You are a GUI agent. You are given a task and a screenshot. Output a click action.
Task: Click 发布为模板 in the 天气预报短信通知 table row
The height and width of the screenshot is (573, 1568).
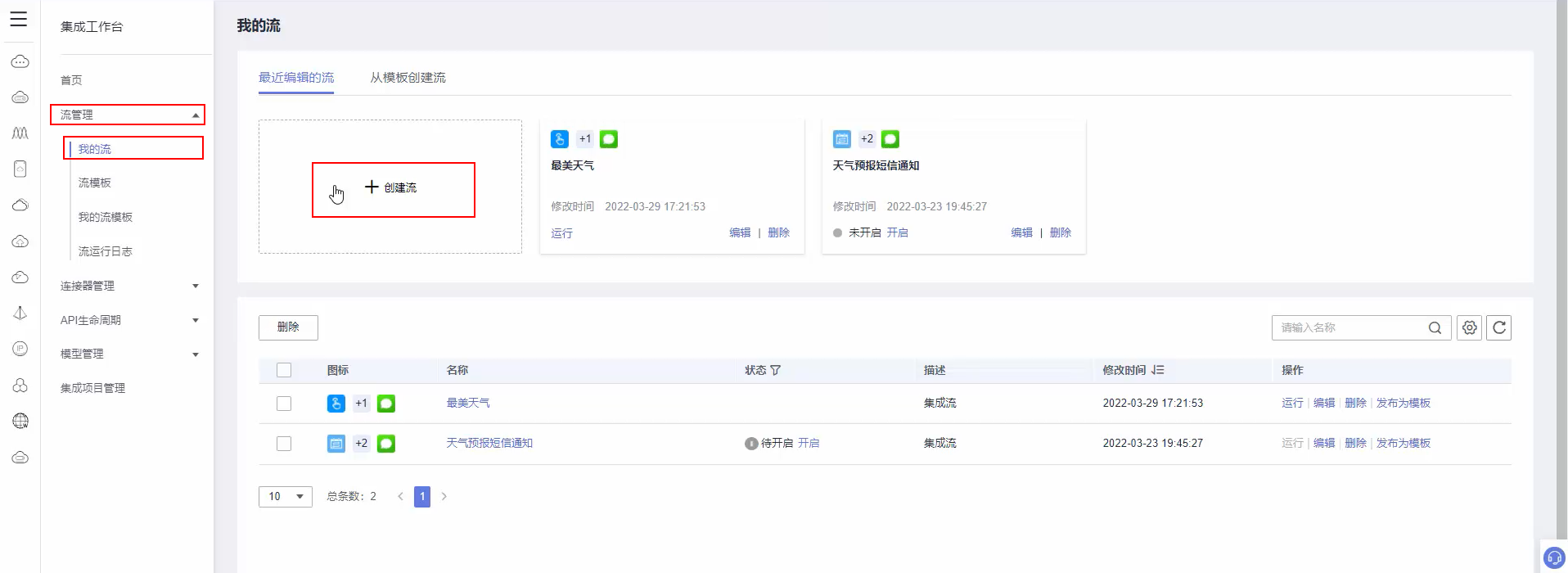1404,443
